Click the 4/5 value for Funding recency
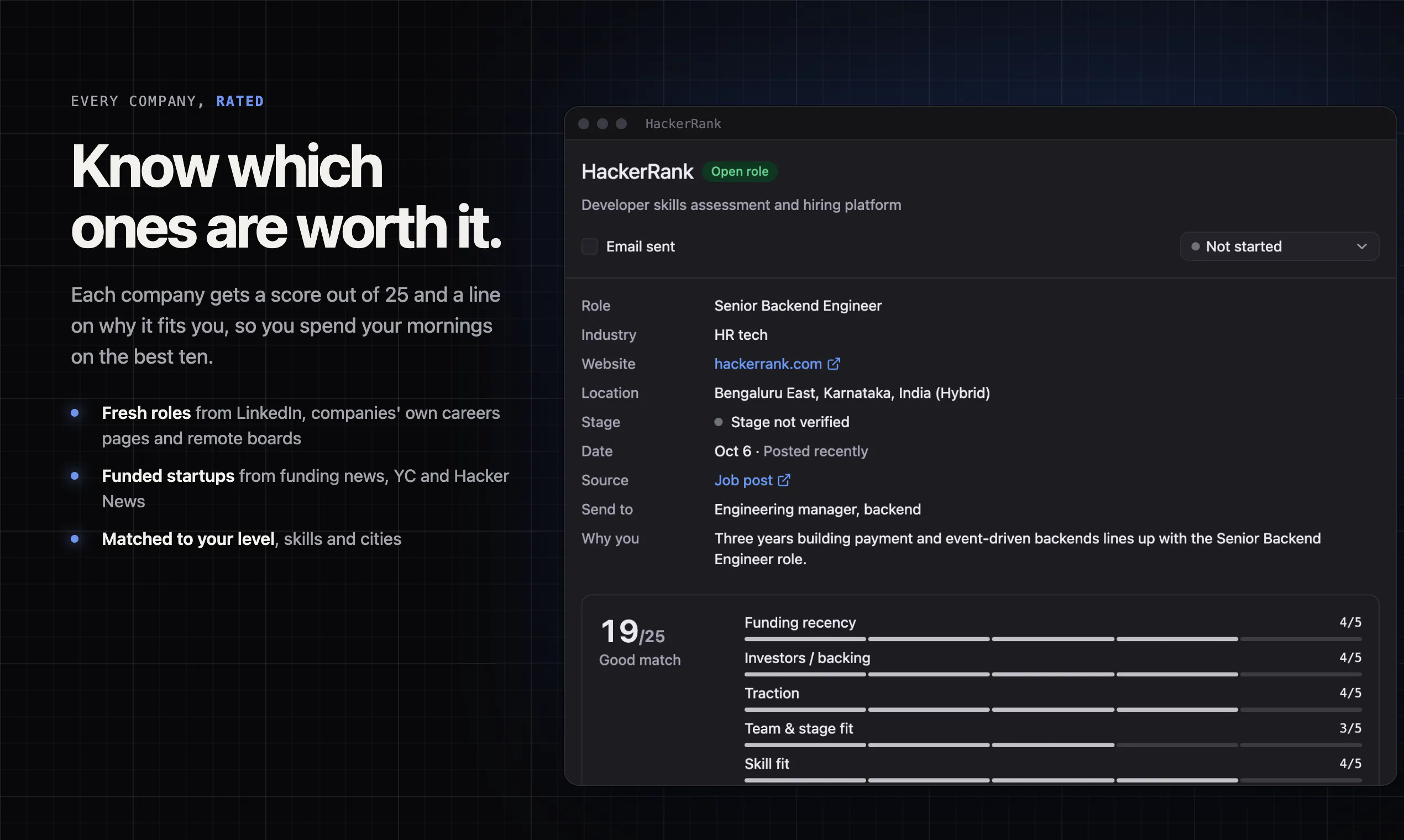Viewport: 1404px width, 840px height. click(x=1350, y=622)
